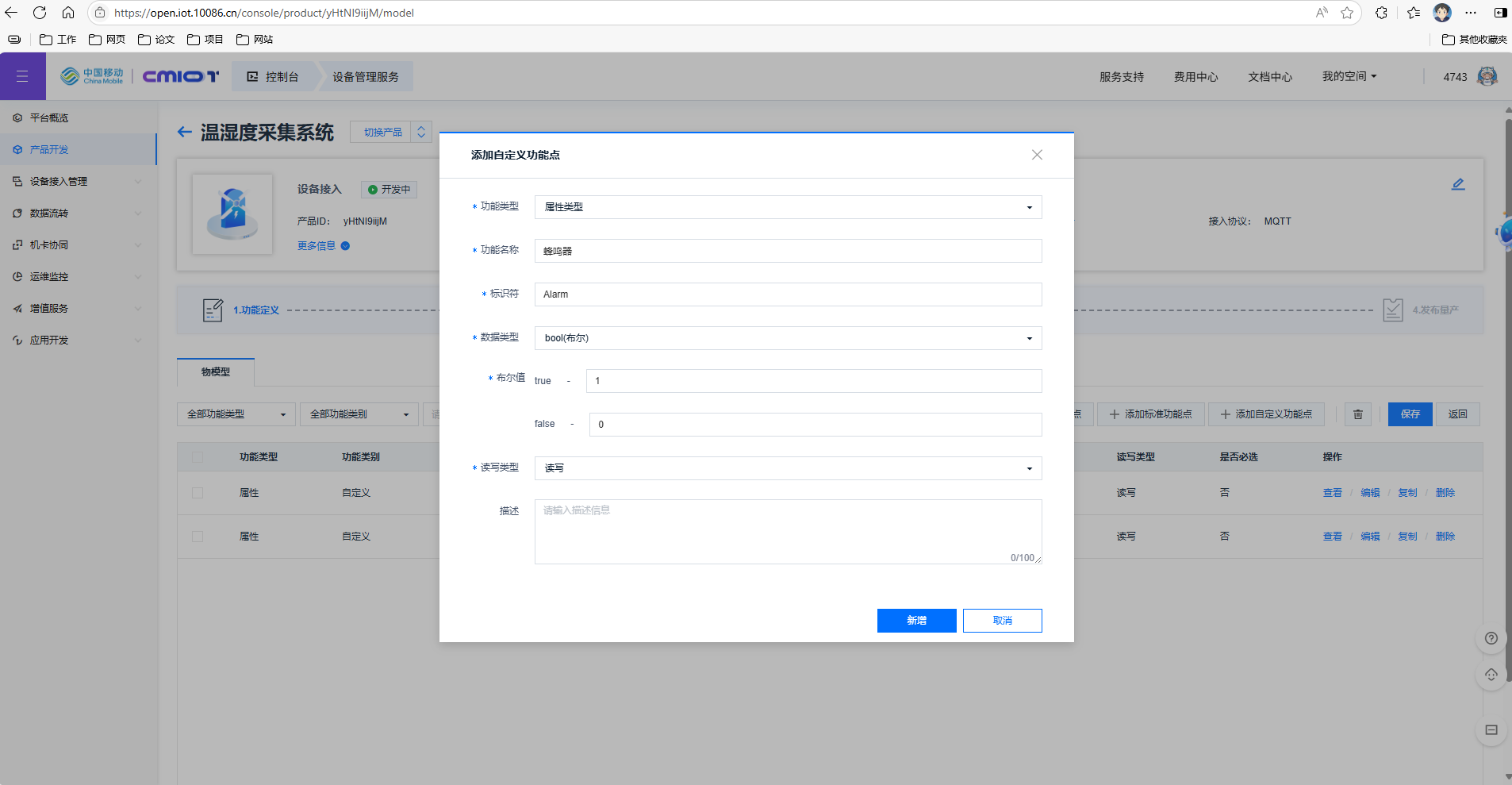Viewport: 1512px width, 785px height.
Task: Click the blue 新增 button
Action: tap(916, 621)
